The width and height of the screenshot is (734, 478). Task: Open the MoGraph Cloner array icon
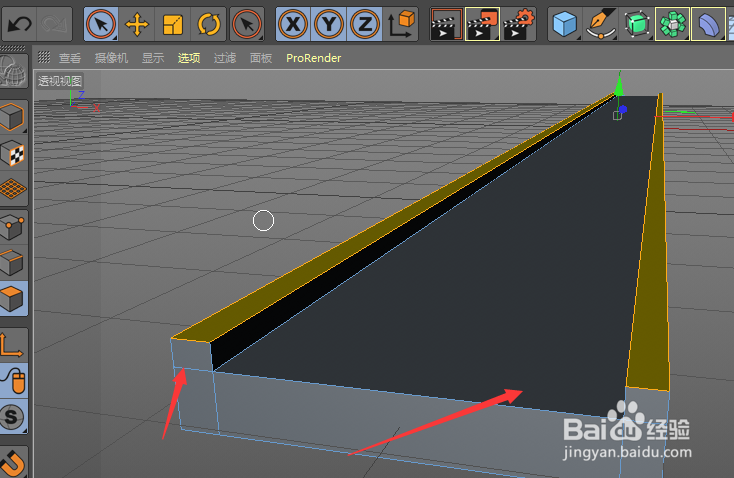tap(672, 24)
